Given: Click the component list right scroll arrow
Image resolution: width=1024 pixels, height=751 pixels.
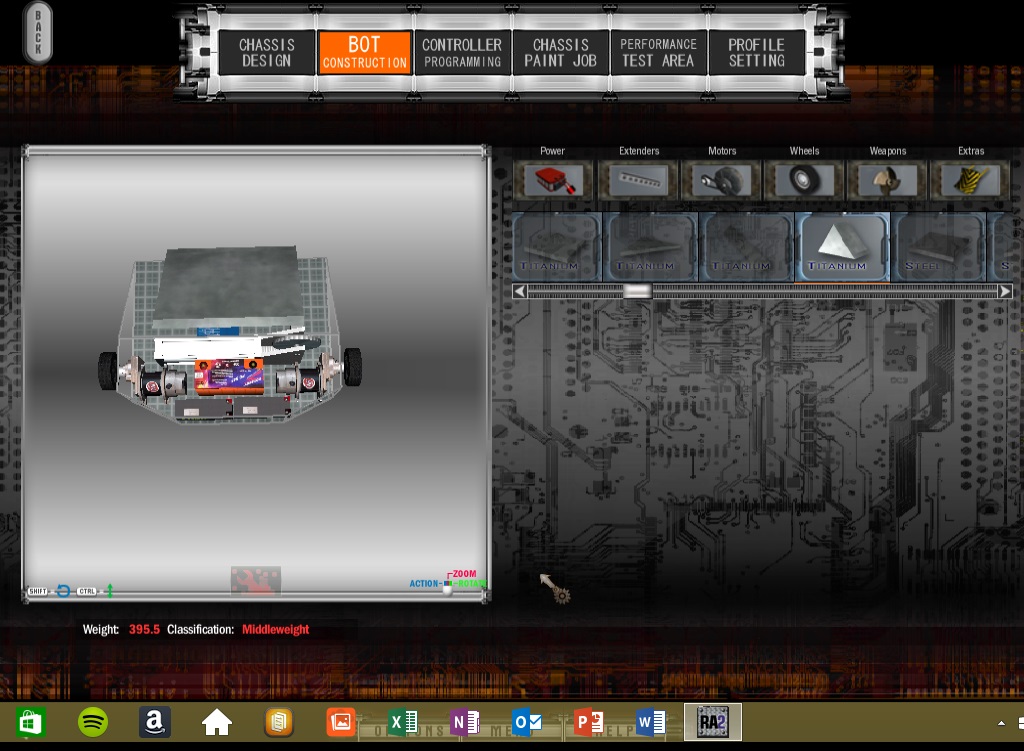Looking at the screenshot, I should [1006, 291].
